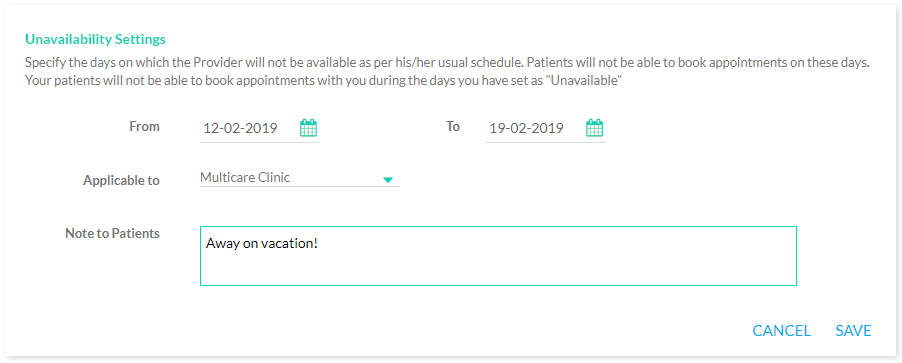
Task: Click the 'From' field label
Action: (144, 127)
